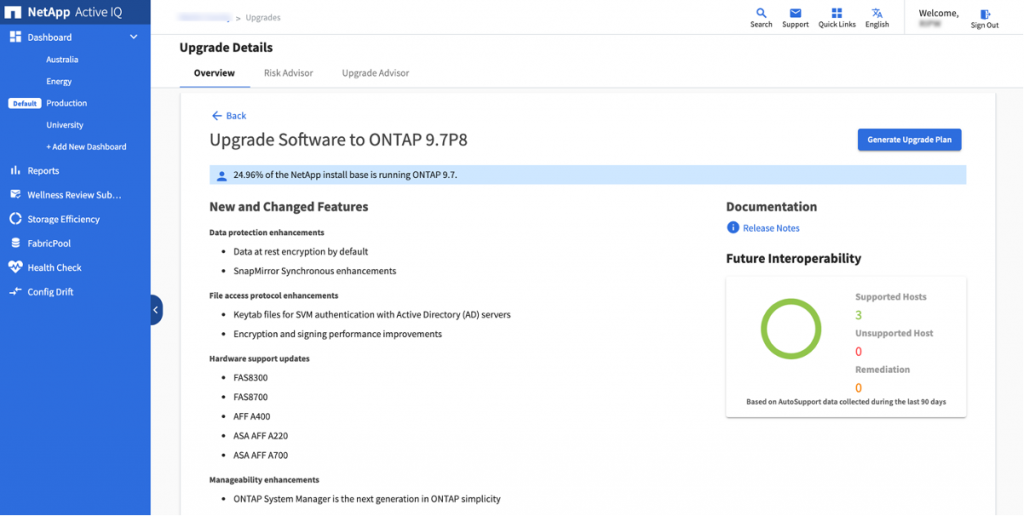Click the Unsupported Host count 0
Image resolution: width=1024 pixels, height=516 pixels.
coord(859,352)
